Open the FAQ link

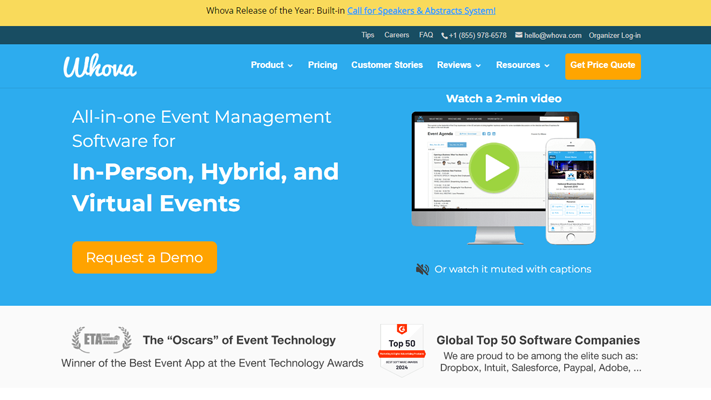(426, 35)
